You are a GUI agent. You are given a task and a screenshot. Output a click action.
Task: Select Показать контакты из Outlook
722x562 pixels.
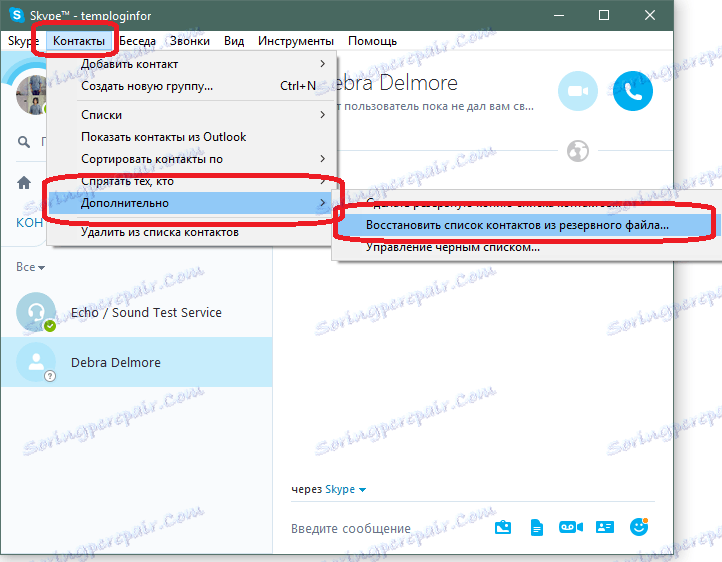click(x=192, y=137)
